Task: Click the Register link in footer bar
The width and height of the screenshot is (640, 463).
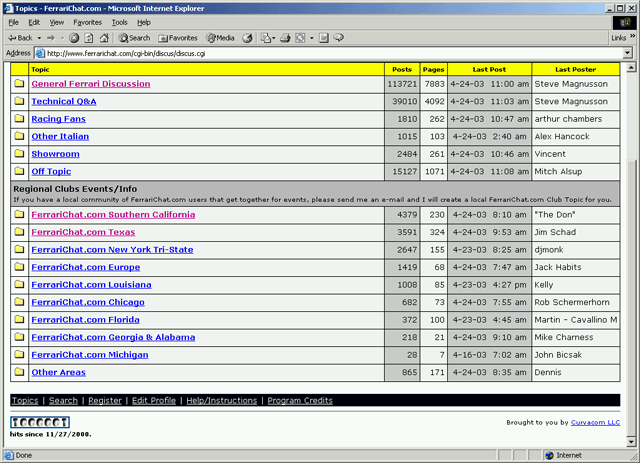Action: (105, 401)
